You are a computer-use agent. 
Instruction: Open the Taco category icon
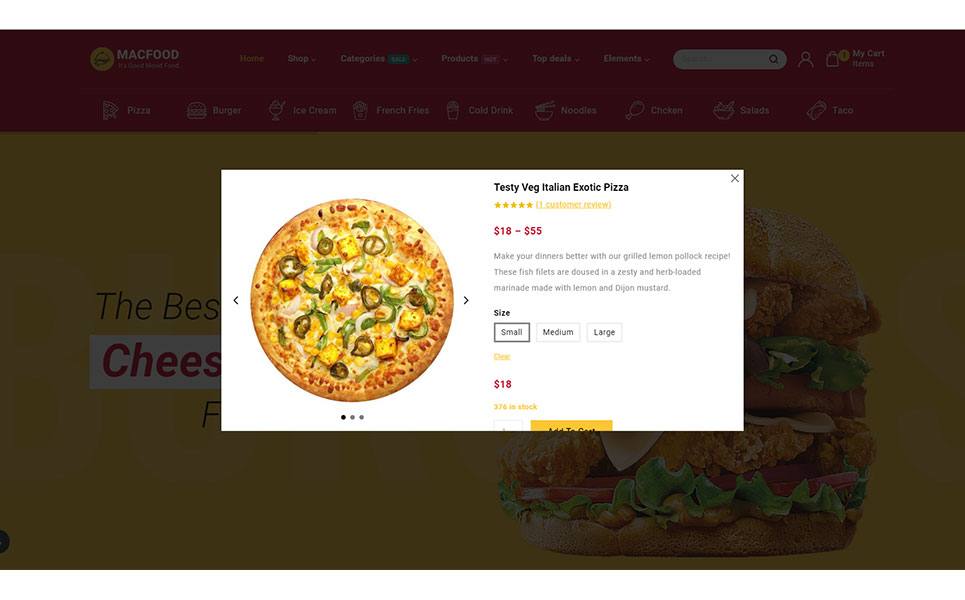pyautogui.click(x=816, y=110)
